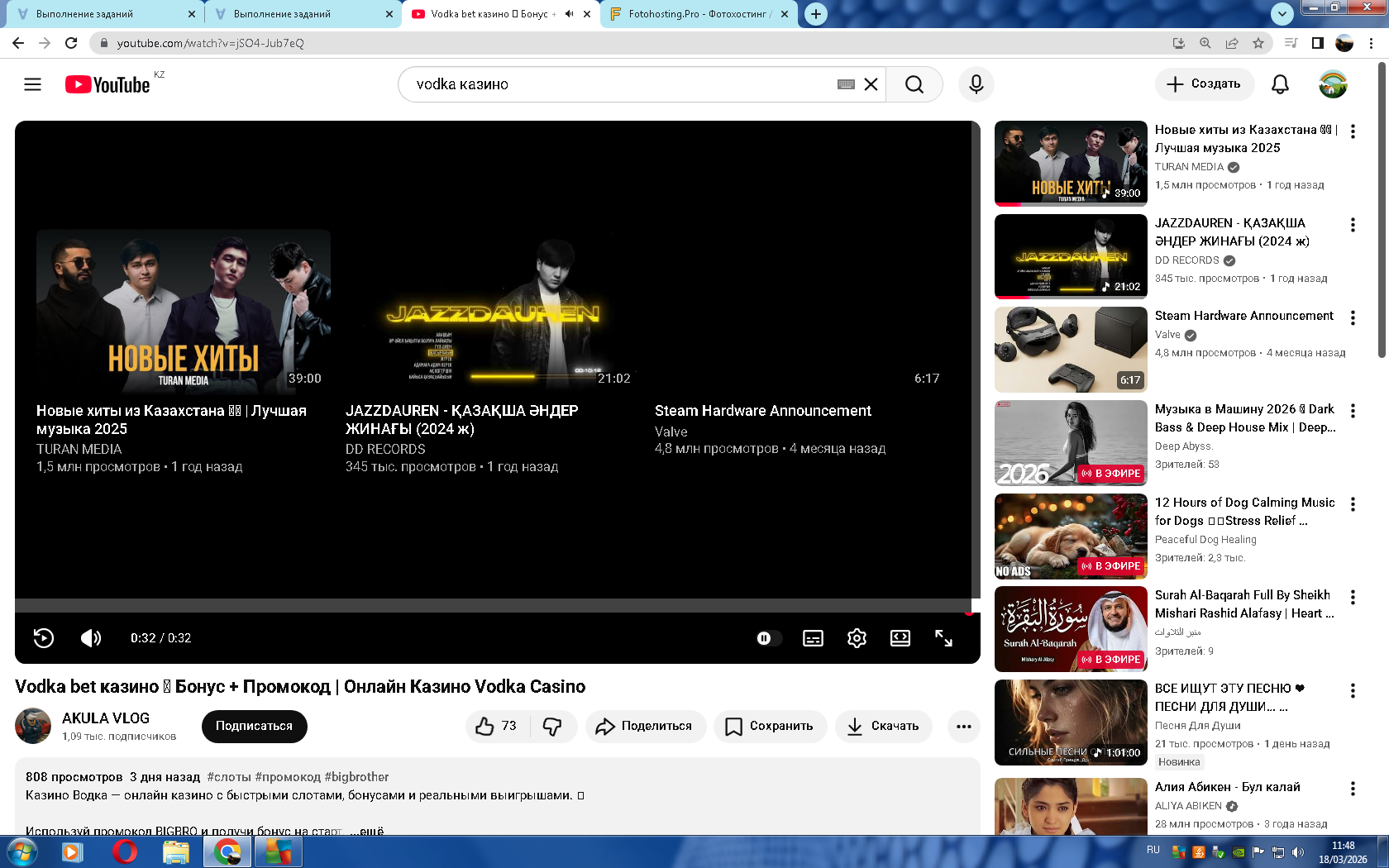This screenshot has width=1389, height=868.
Task: Toggle Chrome side panel
Action: pyautogui.click(x=1318, y=43)
